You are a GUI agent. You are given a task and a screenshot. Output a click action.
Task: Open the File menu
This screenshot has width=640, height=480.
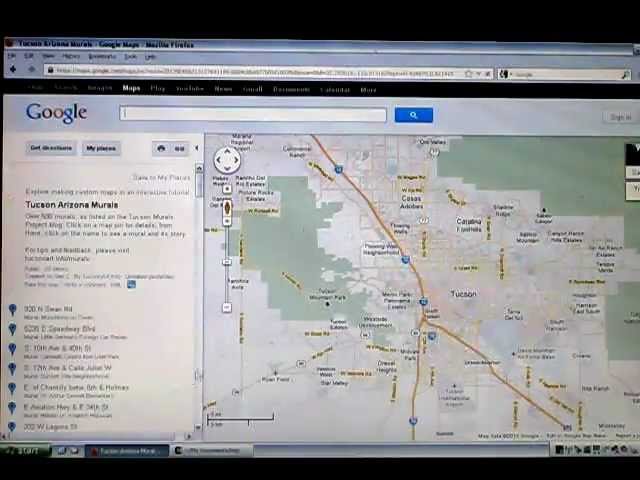point(12,56)
